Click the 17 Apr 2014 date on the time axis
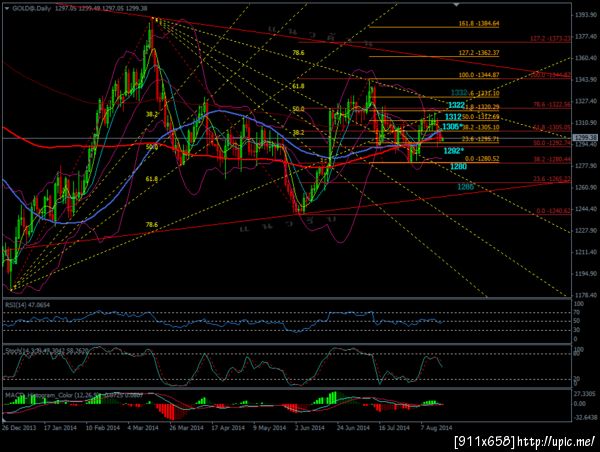The height and width of the screenshot is (452, 600). tap(228, 428)
